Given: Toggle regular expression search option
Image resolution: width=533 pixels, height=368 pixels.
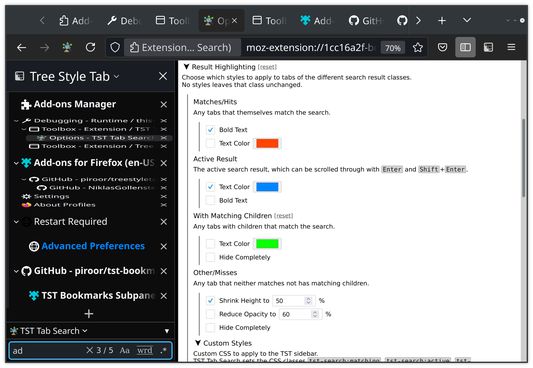Looking at the screenshot, I should (x=164, y=350).
